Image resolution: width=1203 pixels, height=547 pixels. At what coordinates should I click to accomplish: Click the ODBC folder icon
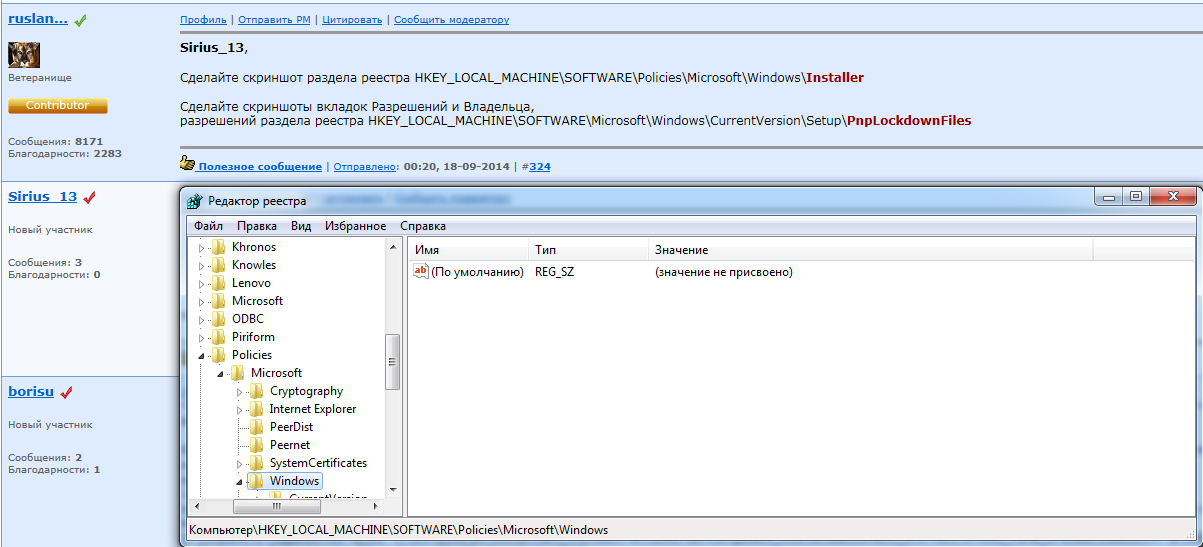218,319
